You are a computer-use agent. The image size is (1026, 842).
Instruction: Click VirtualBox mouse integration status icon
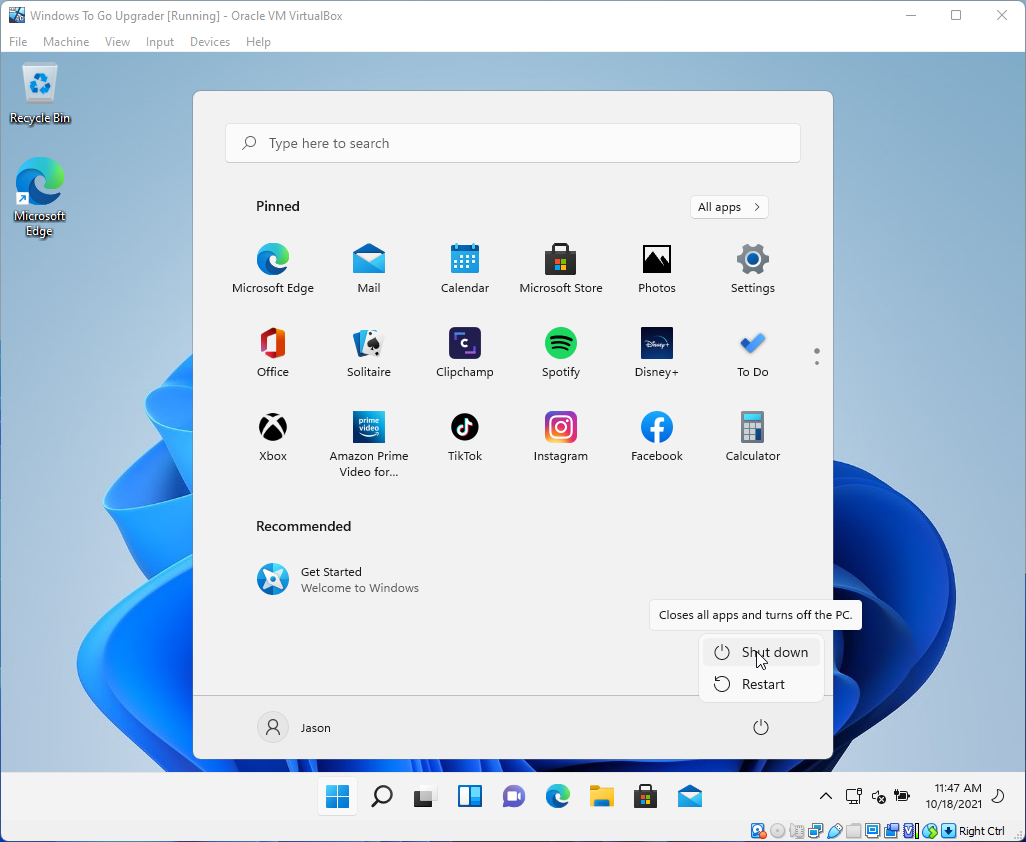coord(930,831)
